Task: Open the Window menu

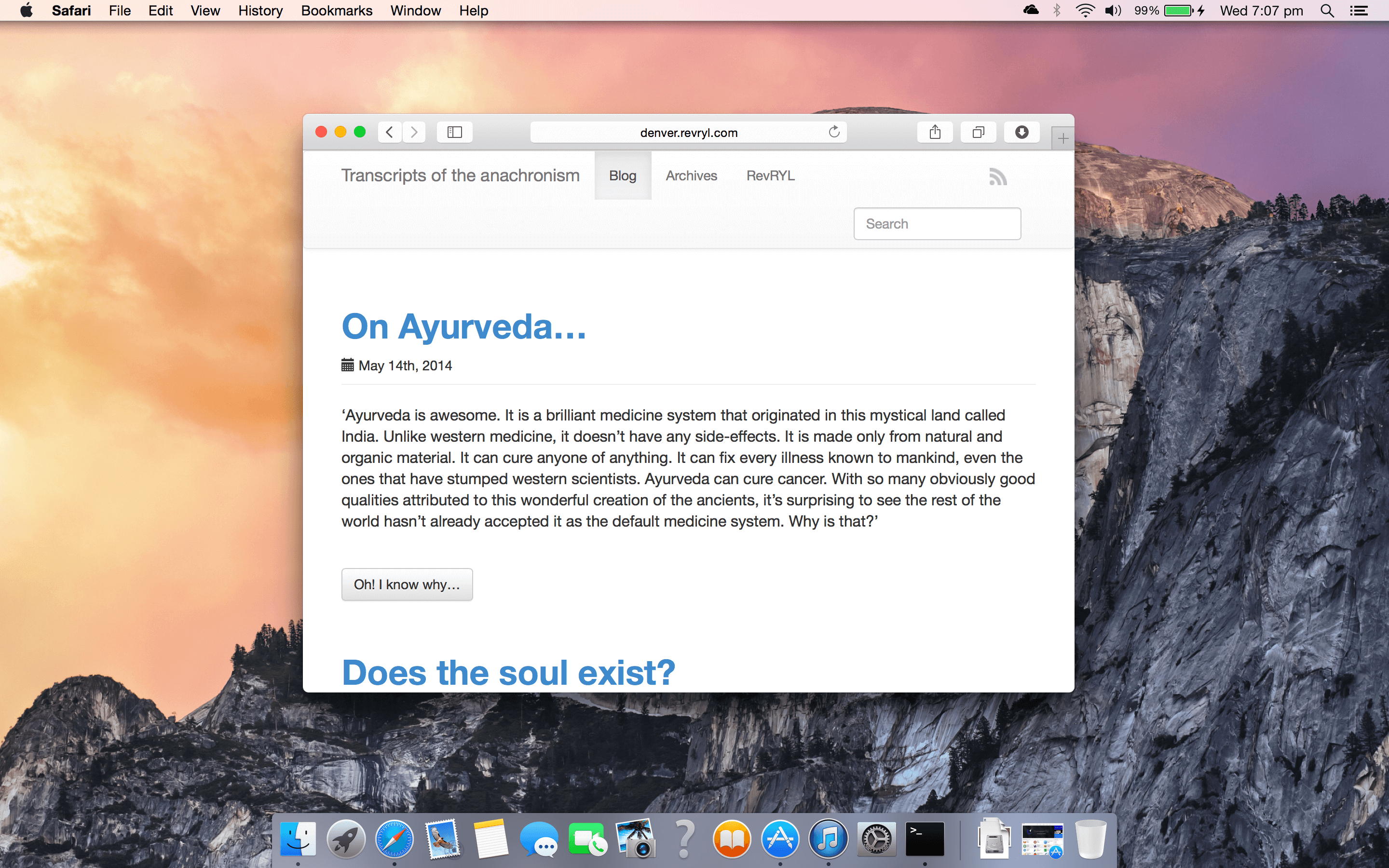Action: coord(416,11)
